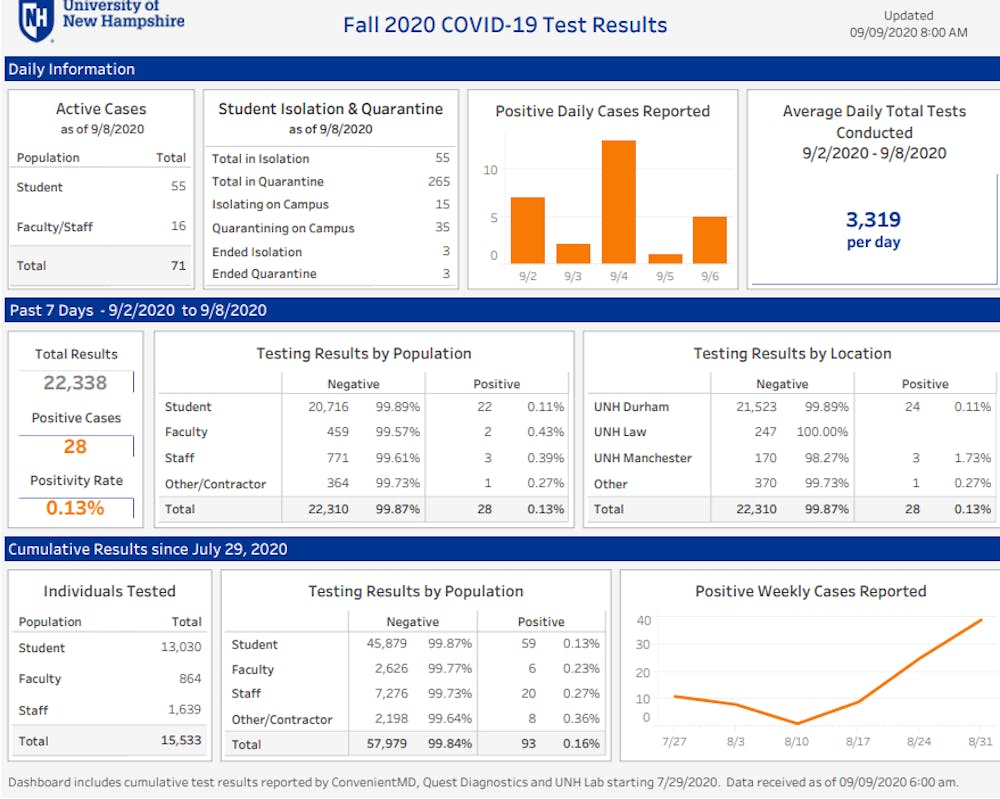The height and width of the screenshot is (799, 1000).
Task: Click the 3,319 average daily tests figure
Action: click(x=873, y=220)
